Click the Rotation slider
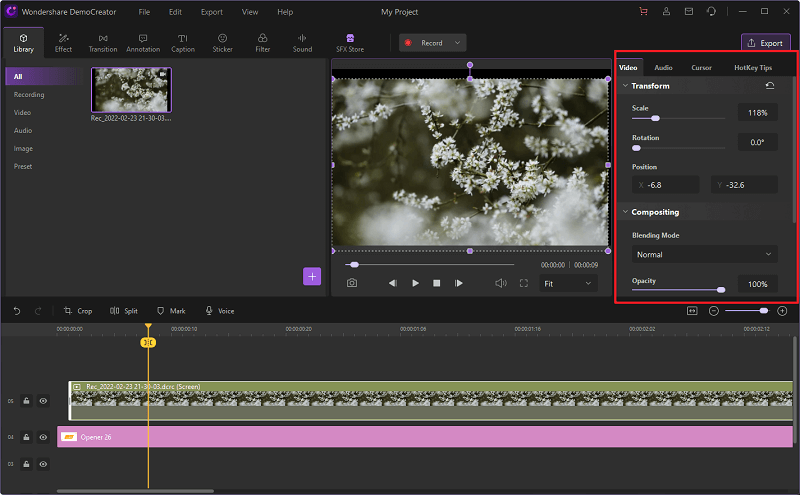The image size is (800, 495). pos(678,148)
